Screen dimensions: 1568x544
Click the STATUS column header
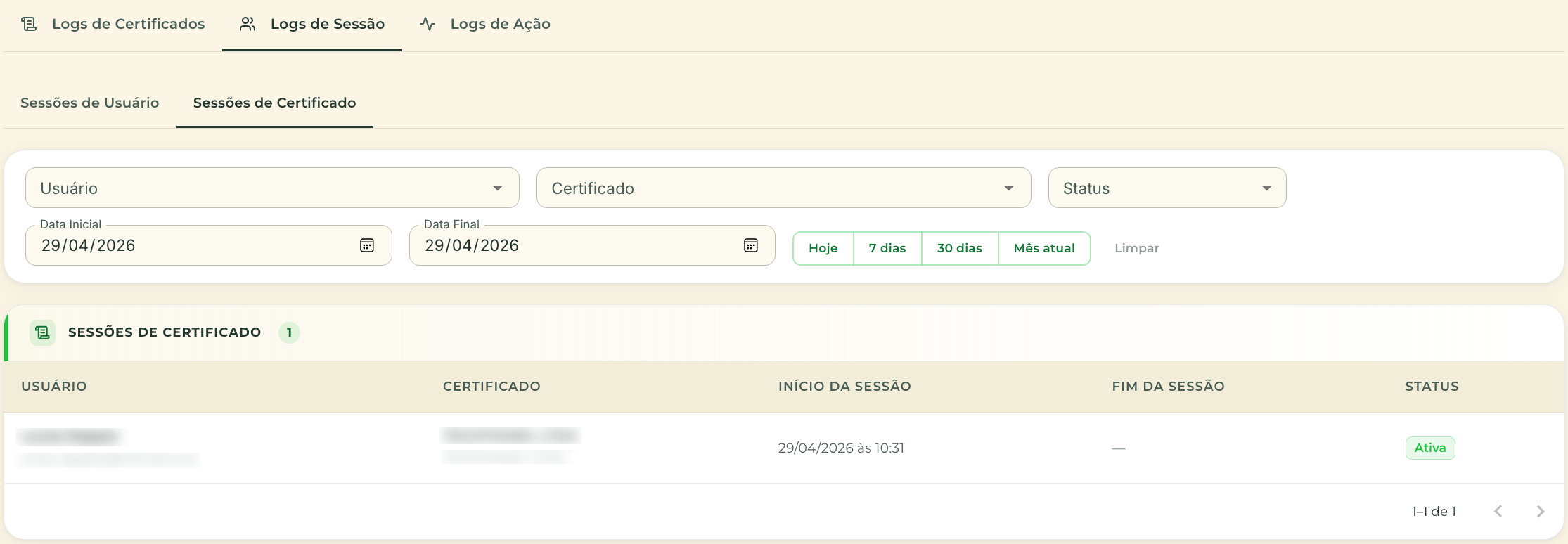(1432, 386)
